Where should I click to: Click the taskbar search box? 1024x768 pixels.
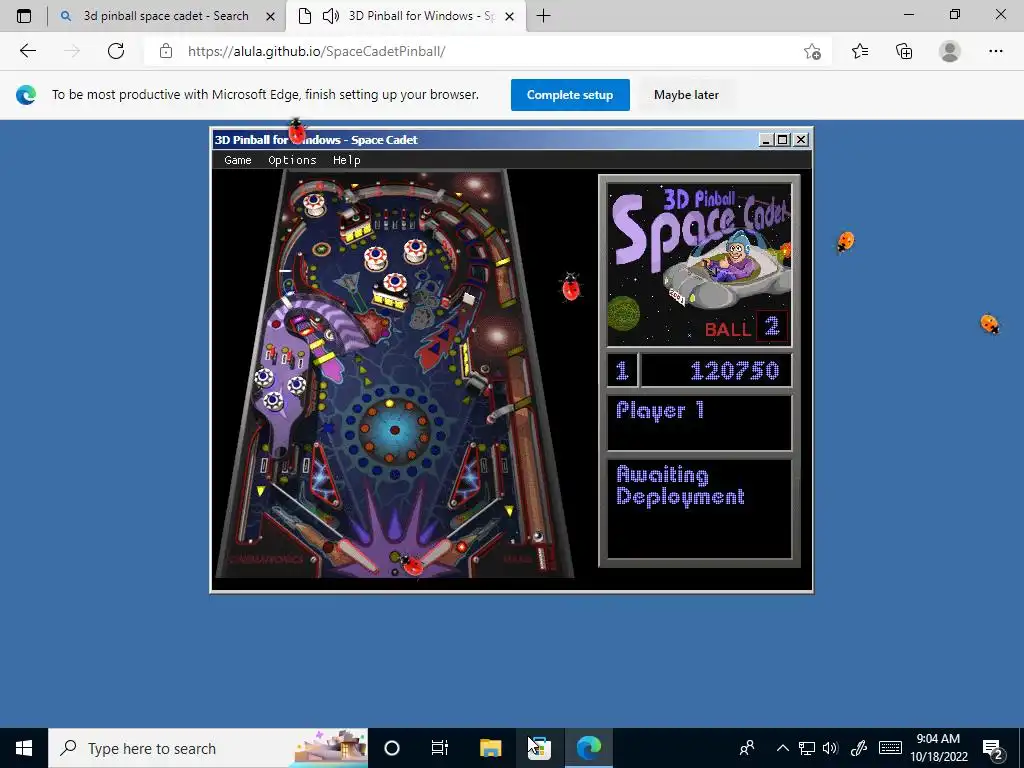pos(208,748)
